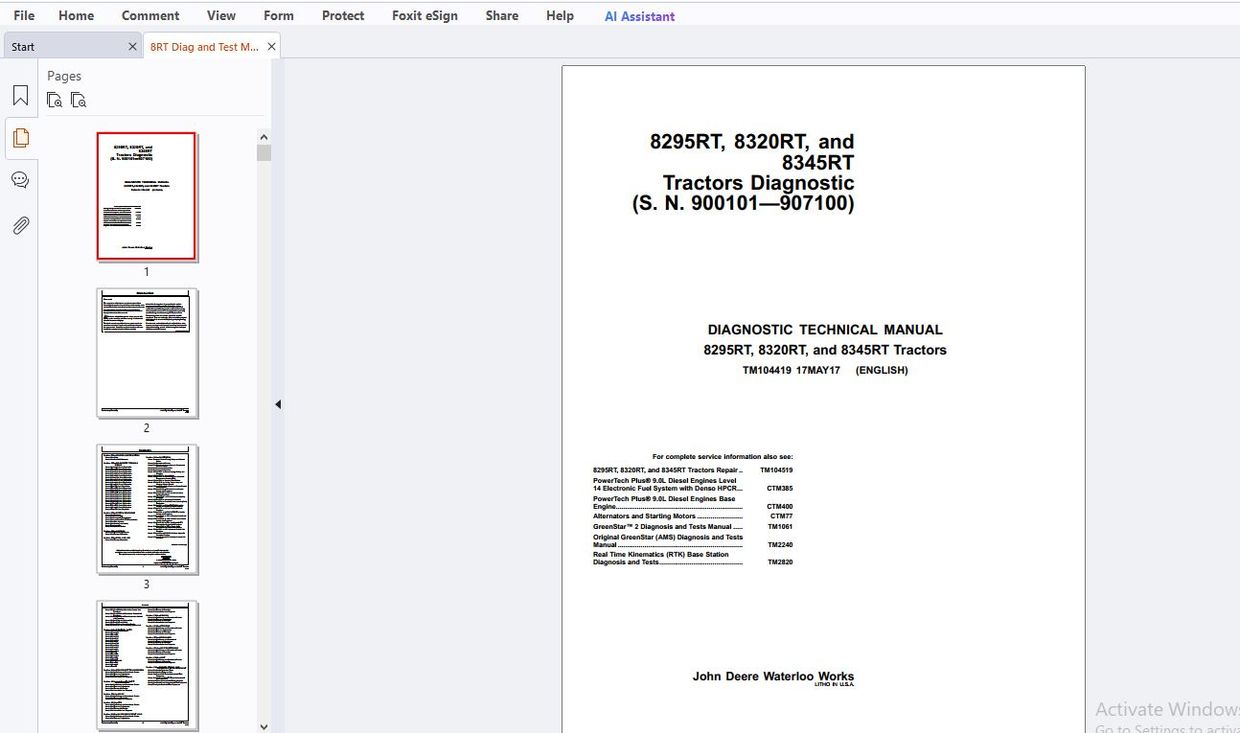Open the Bookmarks panel

[x=20, y=94]
